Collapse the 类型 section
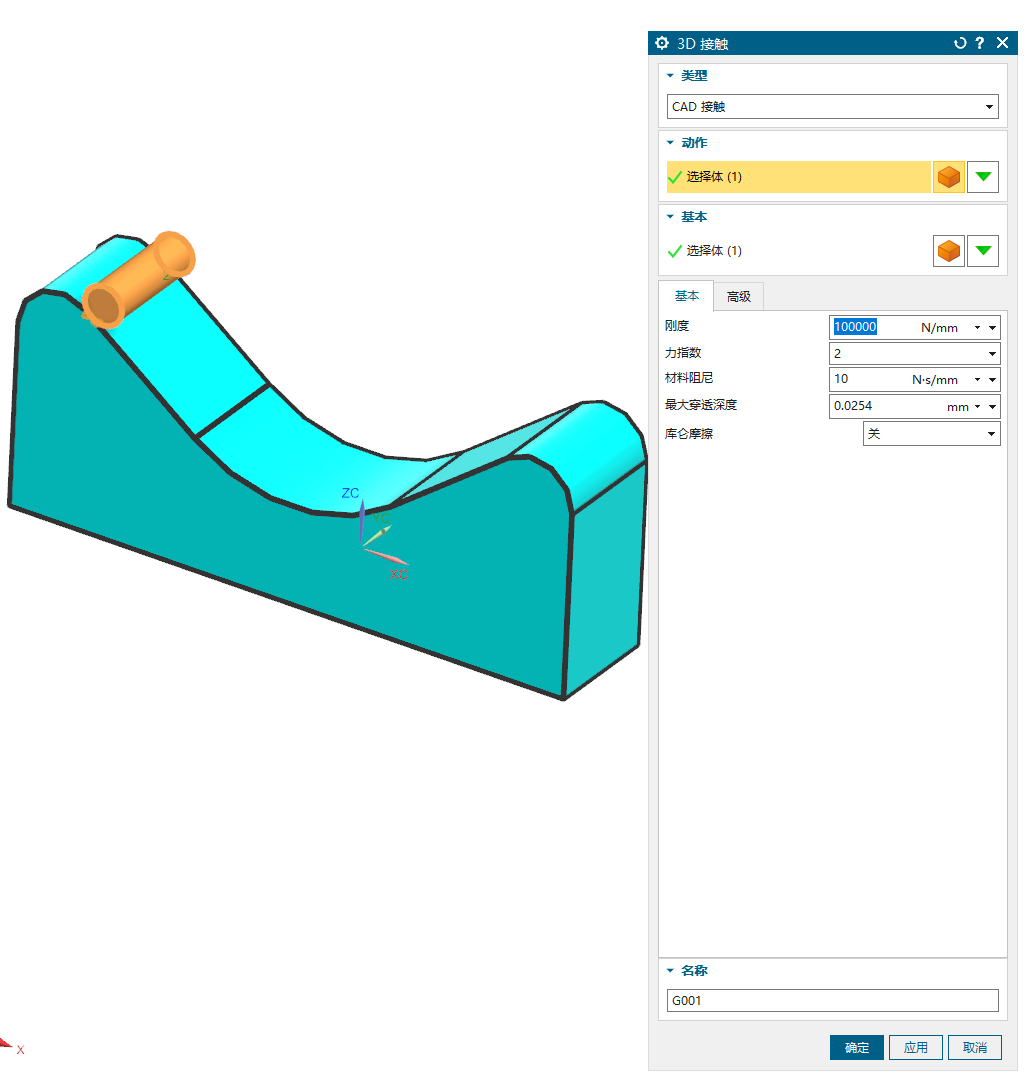 click(x=671, y=76)
